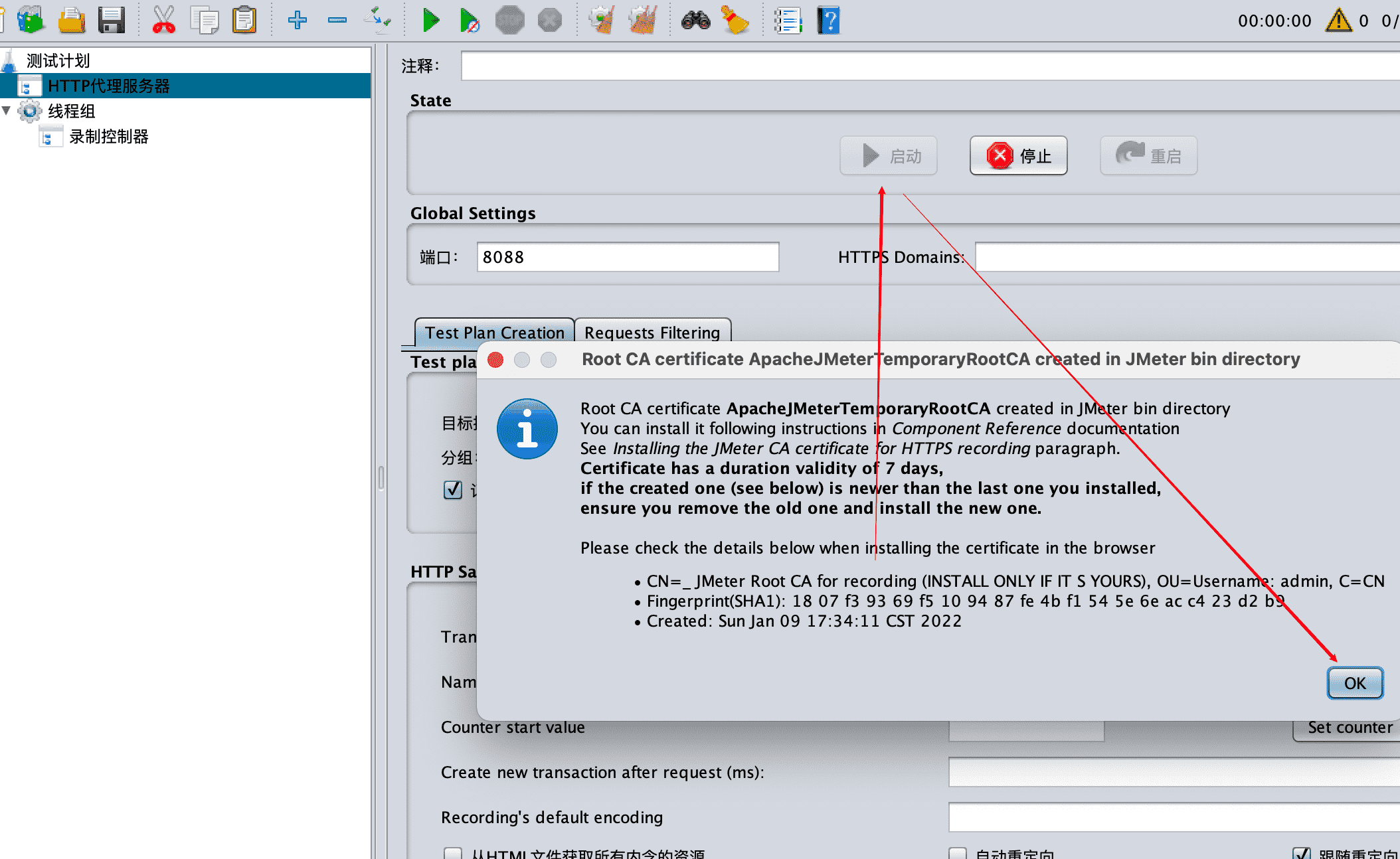Click the dialog title bar text
The height and width of the screenshot is (859, 1400).
pos(941,359)
